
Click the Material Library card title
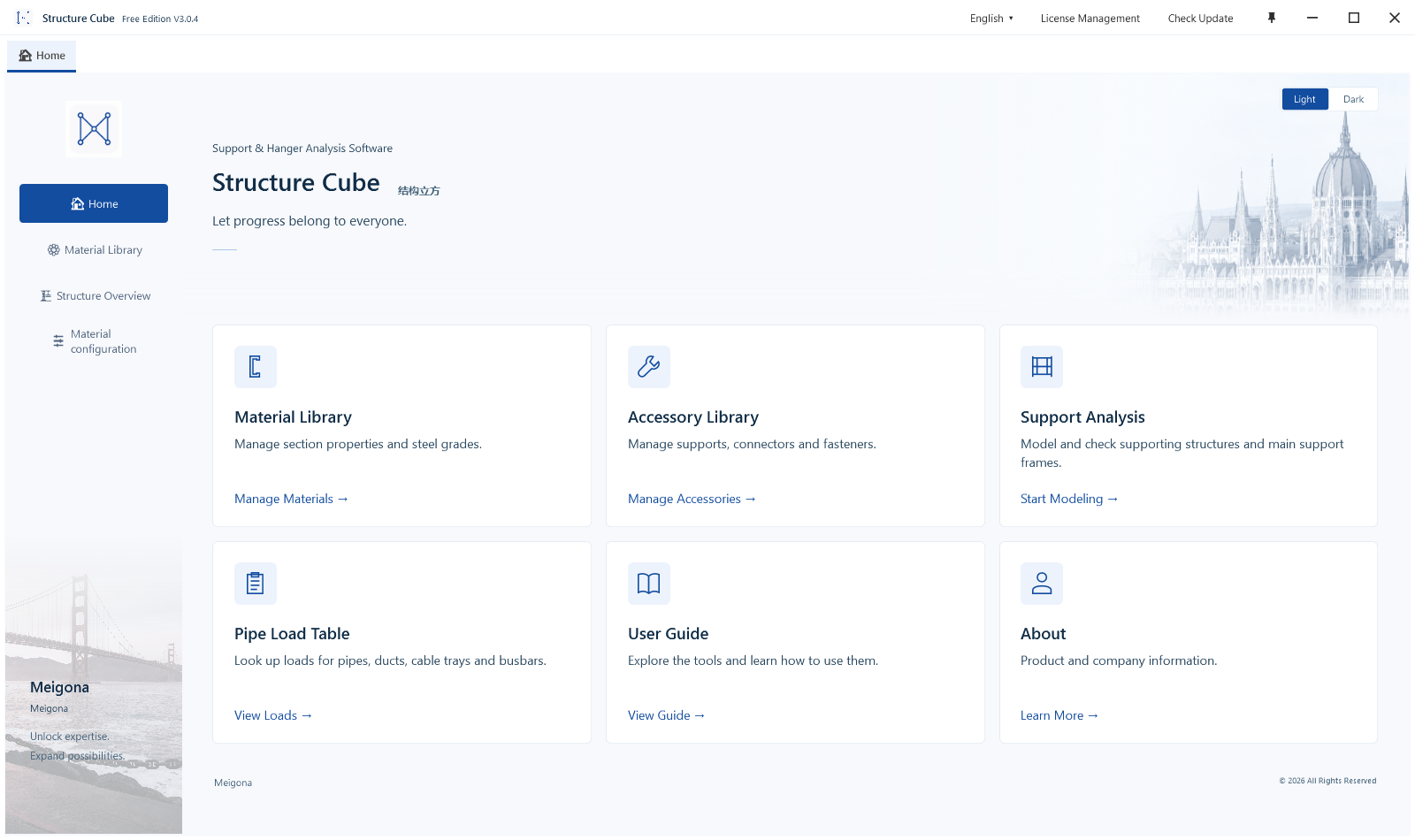[293, 417]
